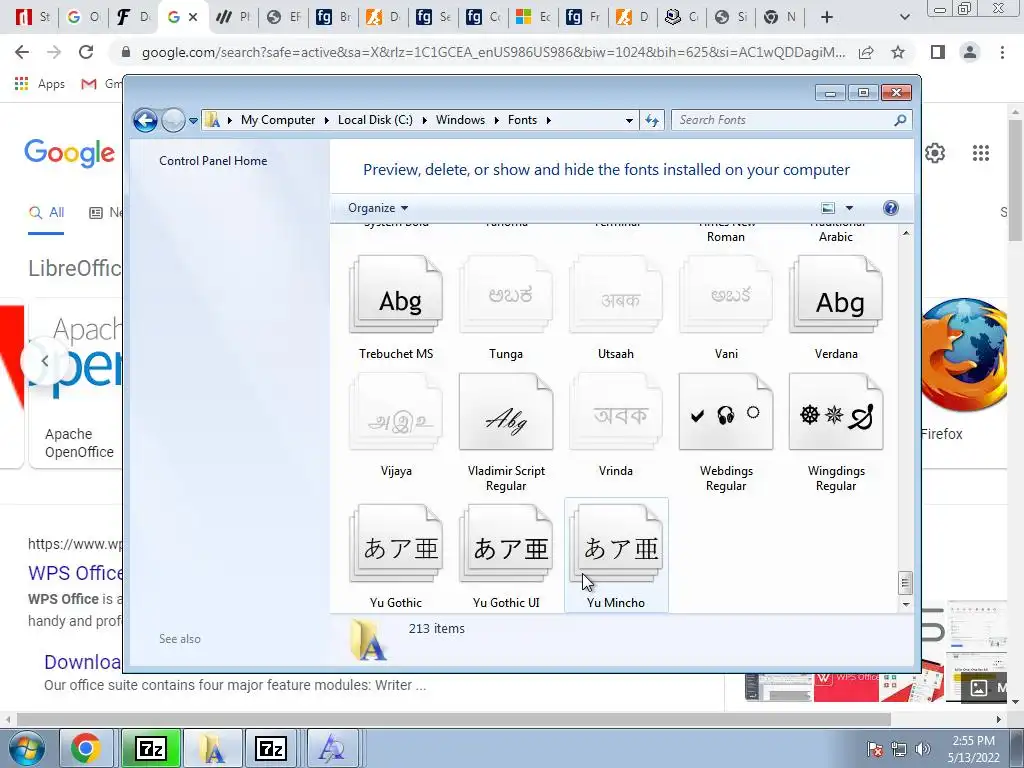Select Vladimir Script Regular font icon
The image size is (1024, 768).
tap(506, 412)
